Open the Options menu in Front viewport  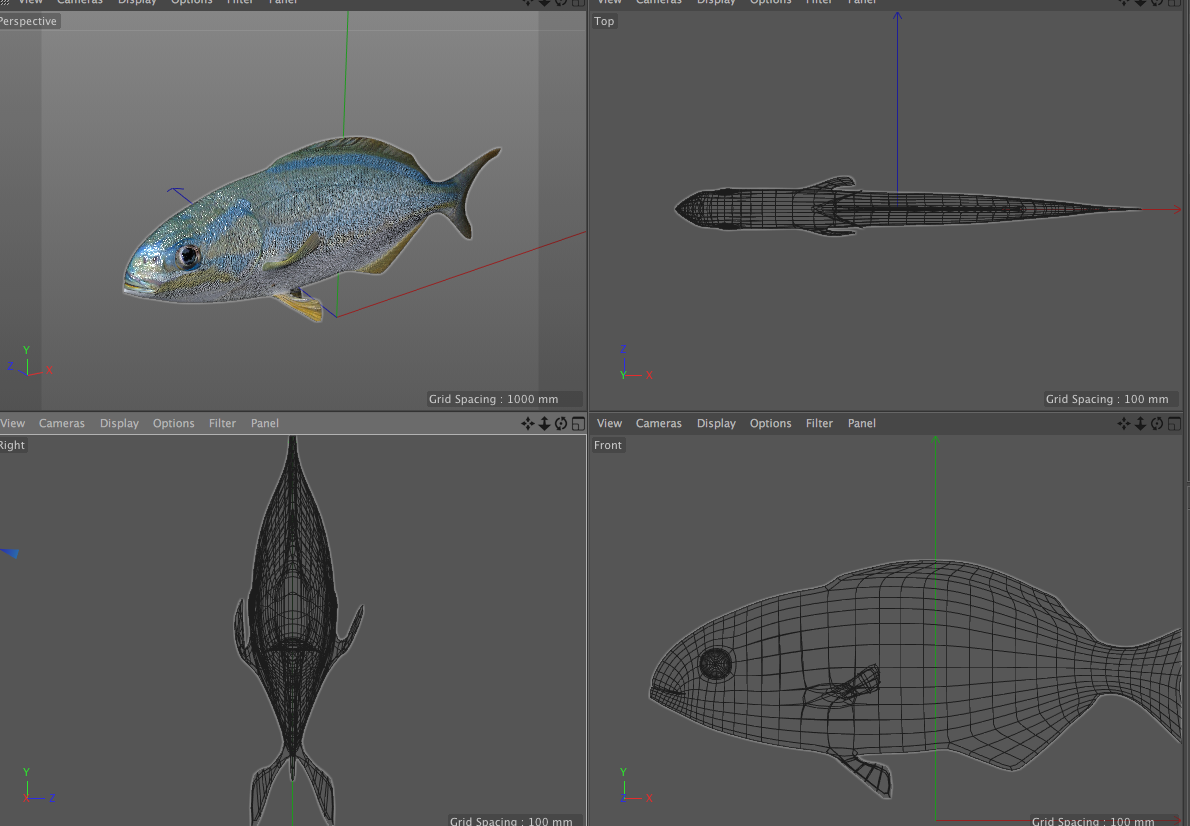(x=770, y=424)
